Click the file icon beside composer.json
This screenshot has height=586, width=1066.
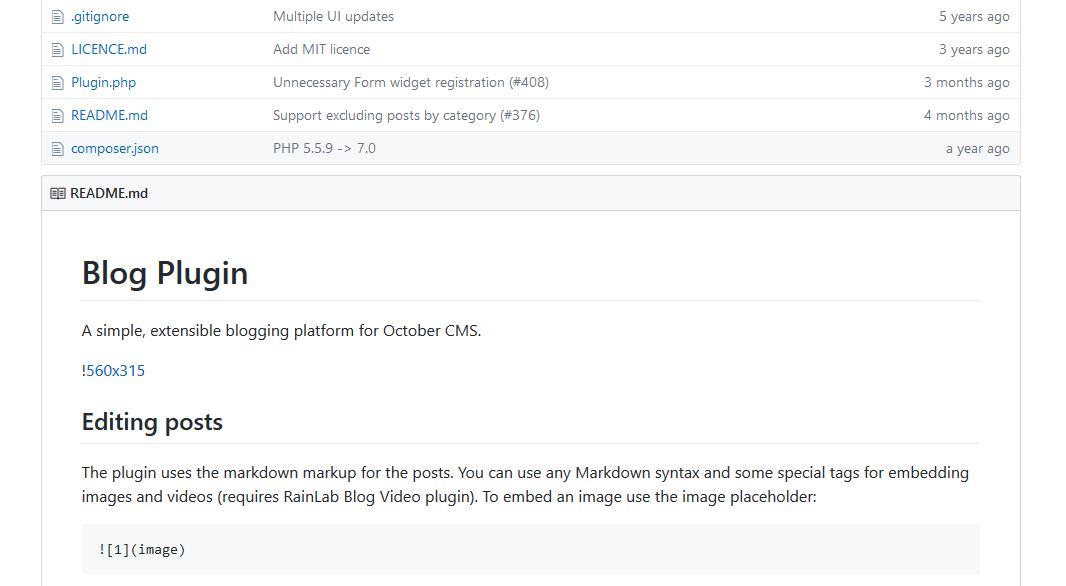tap(57, 148)
